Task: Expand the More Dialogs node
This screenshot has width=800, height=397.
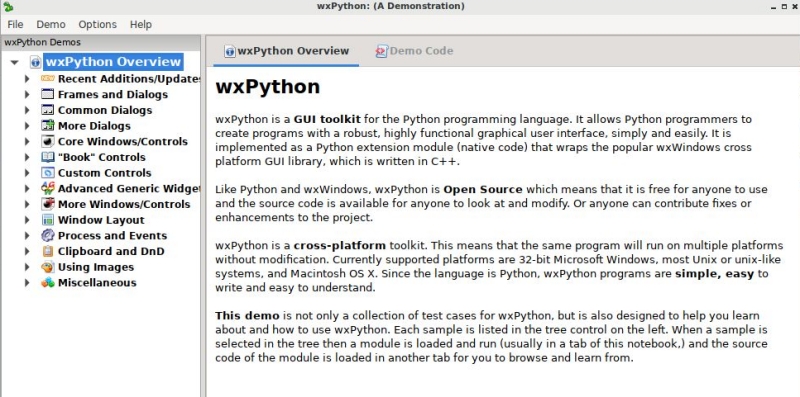Action: (27, 126)
